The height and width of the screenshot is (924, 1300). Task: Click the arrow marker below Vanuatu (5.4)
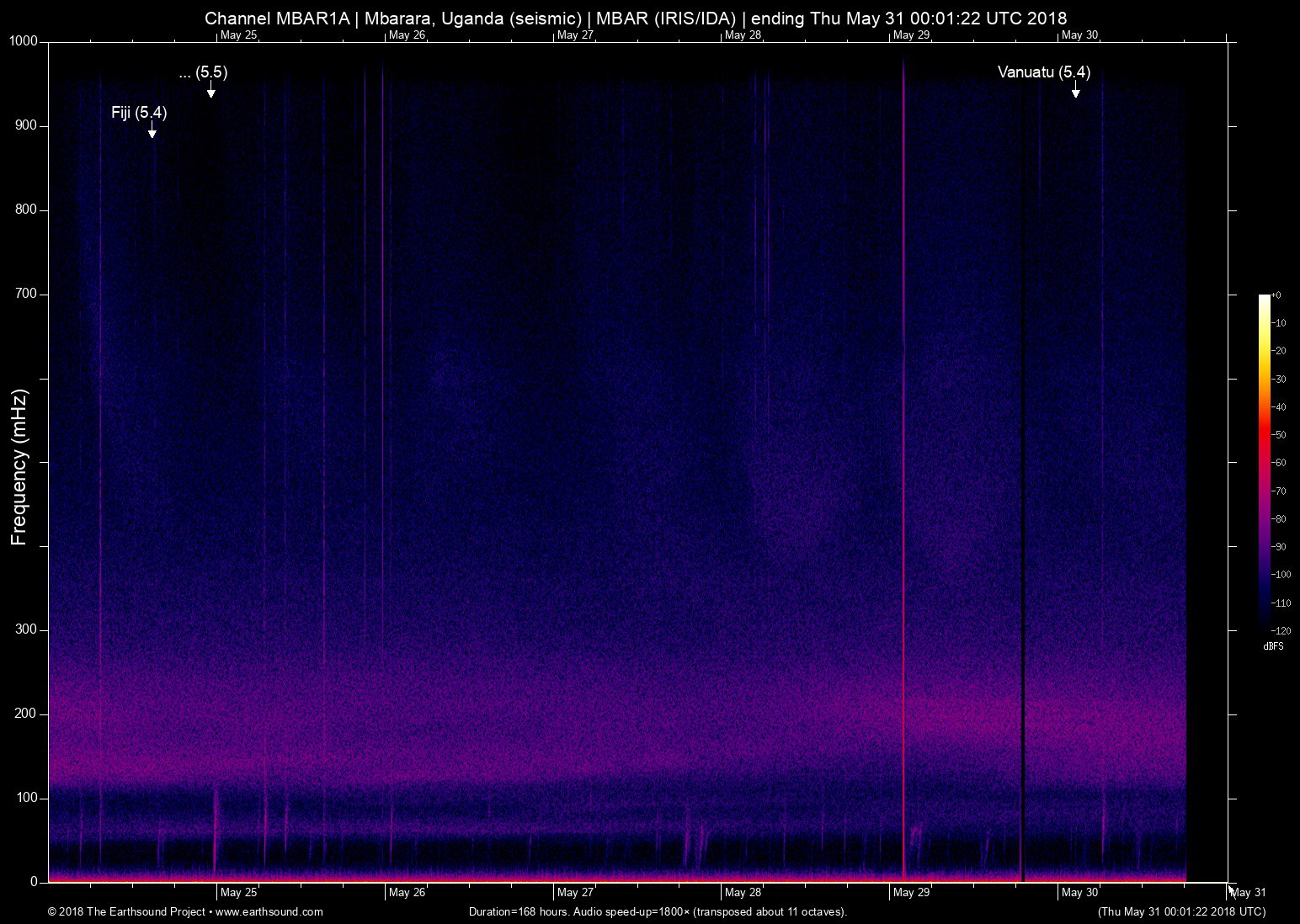(x=1075, y=91)
